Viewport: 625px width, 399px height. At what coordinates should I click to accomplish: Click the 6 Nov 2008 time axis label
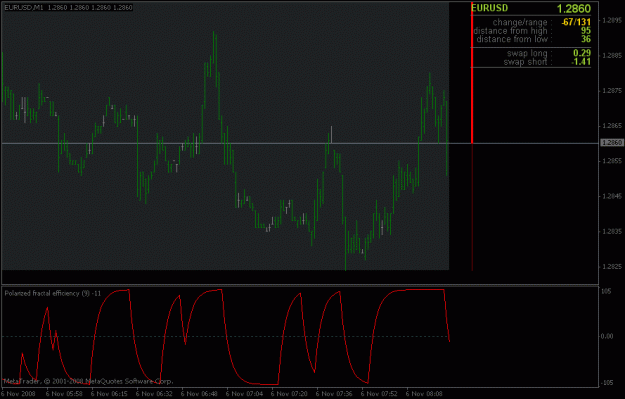tap(18, 394)
